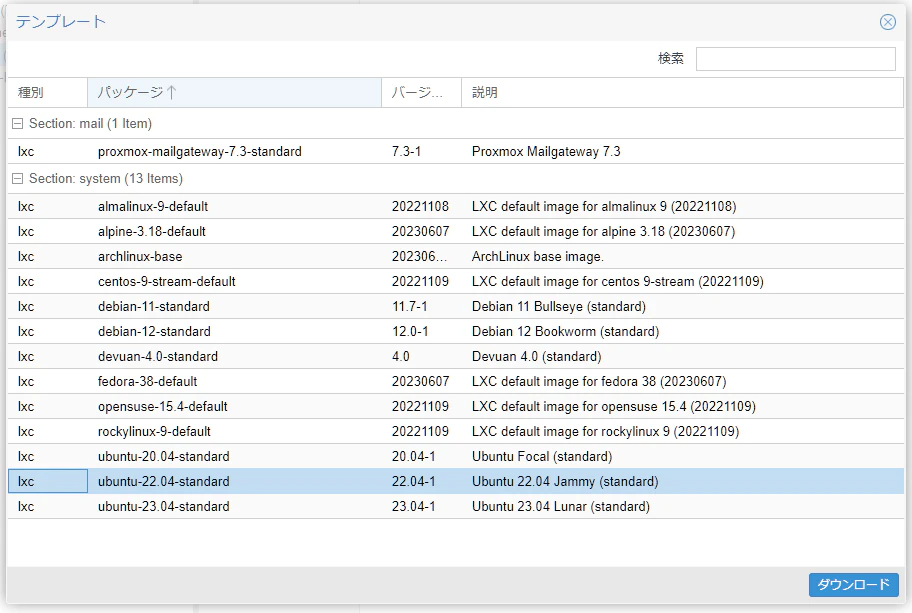Screen dimensions: 912x613
Task: Click version cell 7.3-1
Action: pos(406,151)
